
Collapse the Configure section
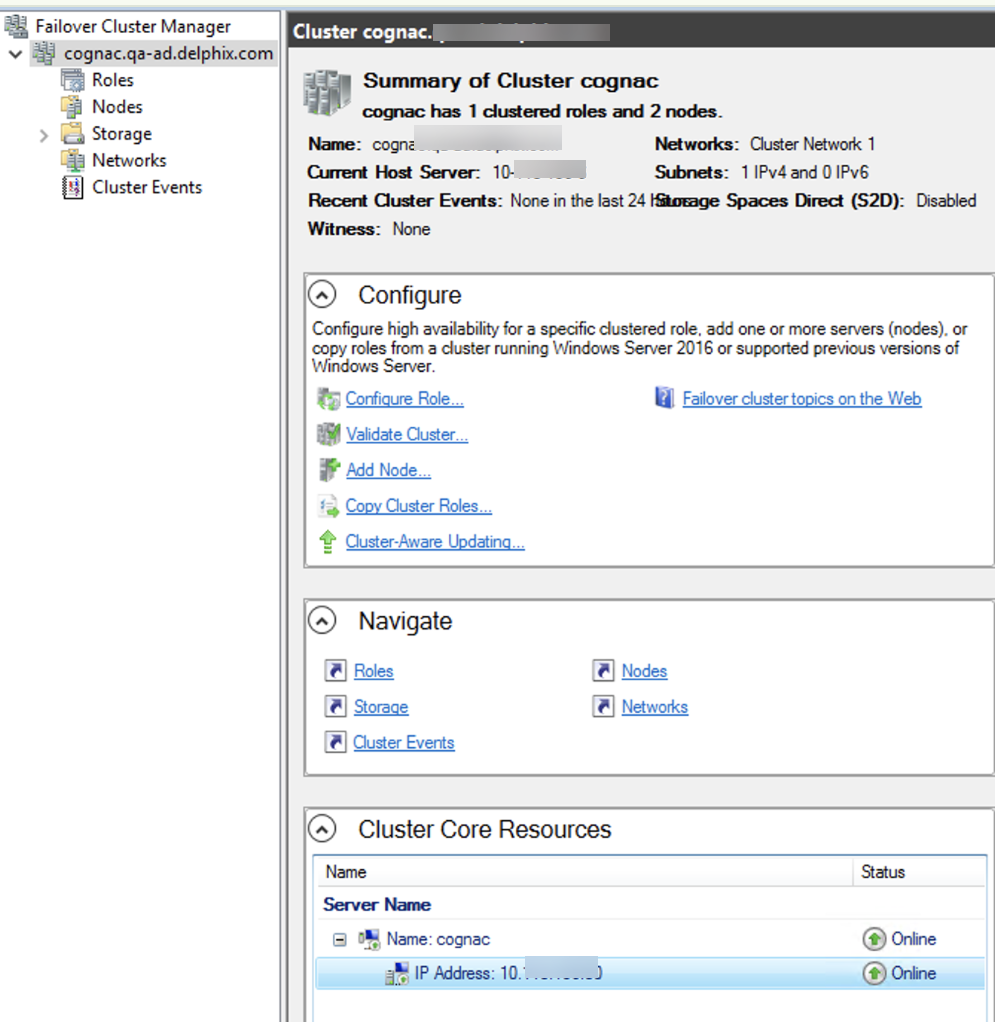point(322,295)
